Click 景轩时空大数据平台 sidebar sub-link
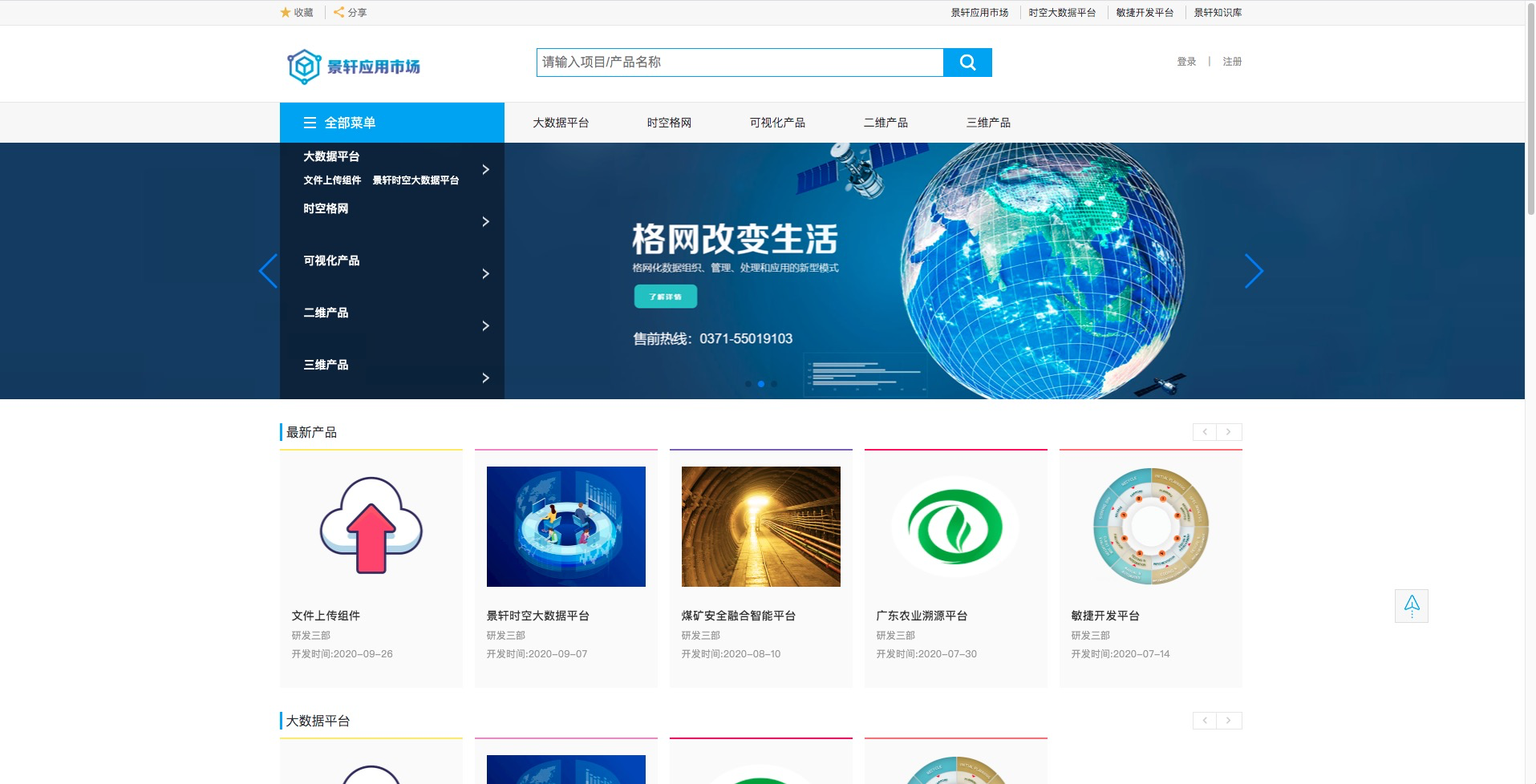Viewport: 1536px width, 784px height. click(x=415, y=180)
